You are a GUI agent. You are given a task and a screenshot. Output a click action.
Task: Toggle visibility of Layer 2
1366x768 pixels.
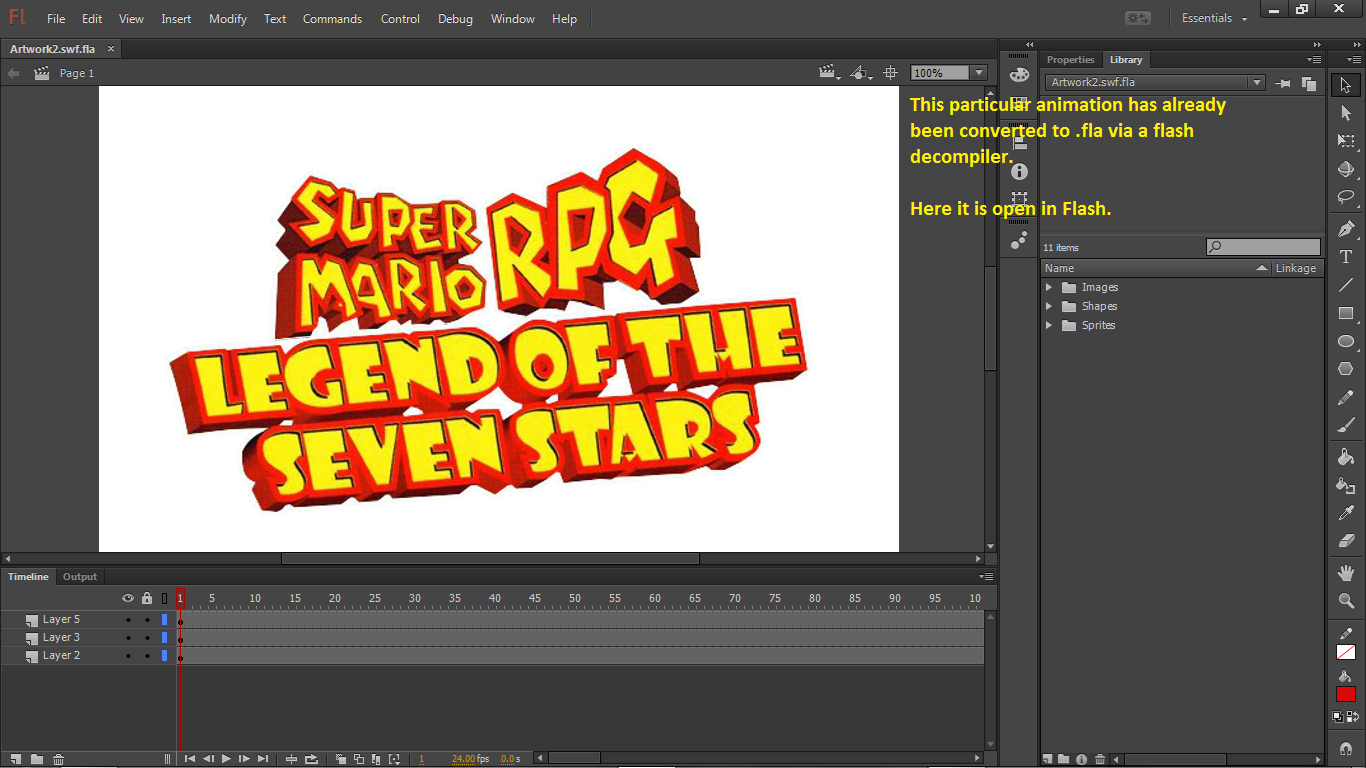click(128, 656)
